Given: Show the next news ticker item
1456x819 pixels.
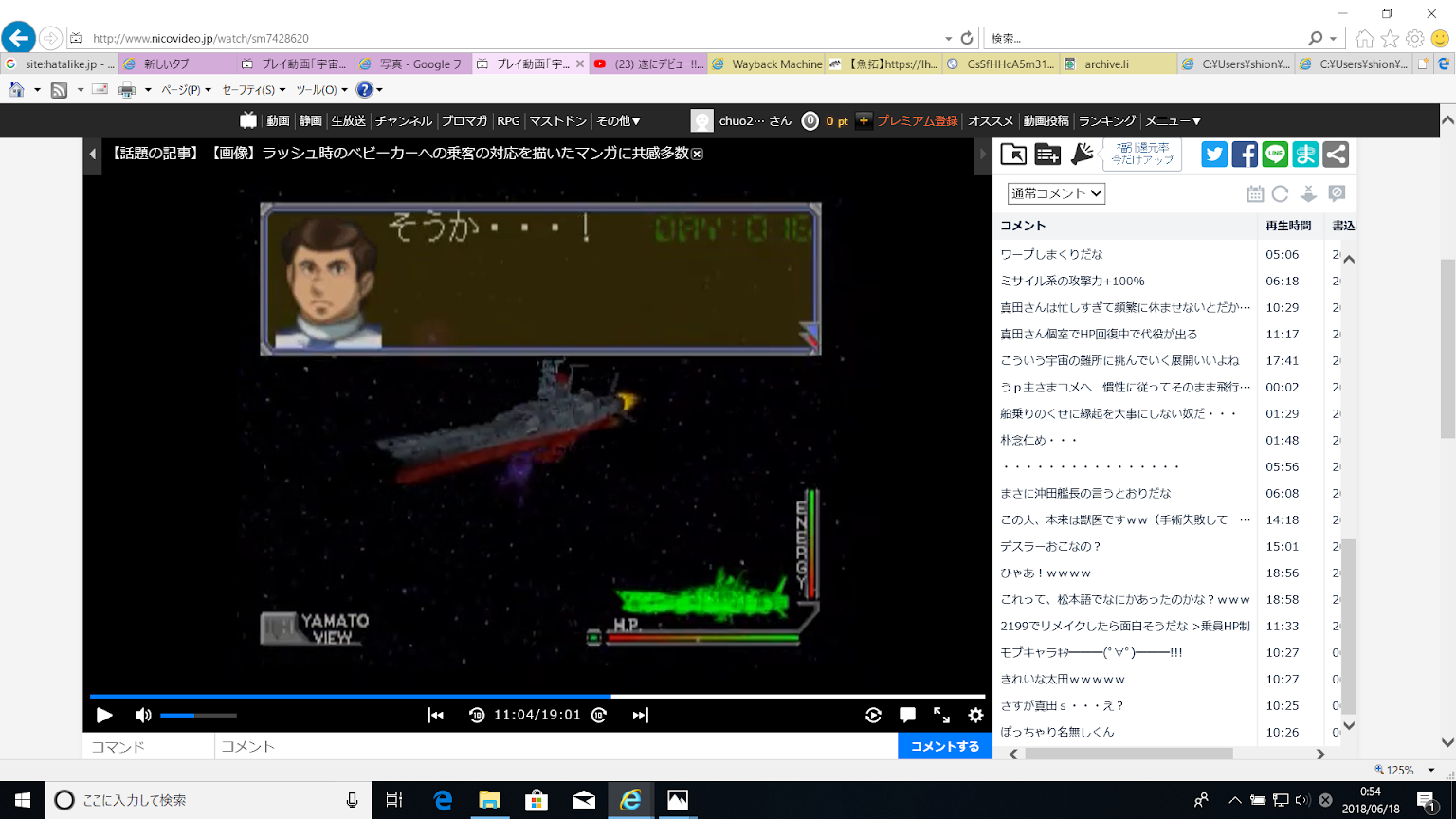Looking at the screenshot, I should click(x=982, y=154).
